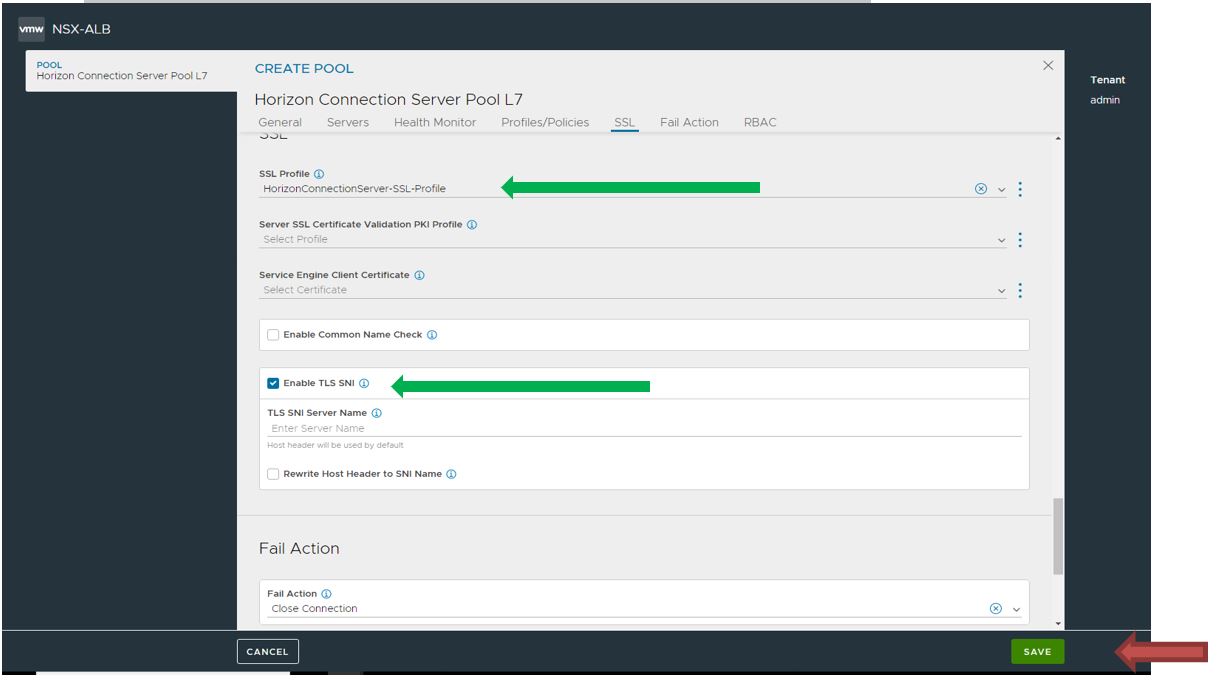Click the scrollbar down arrow in the dialog

pyautogui.click(x=1059, y=623)
